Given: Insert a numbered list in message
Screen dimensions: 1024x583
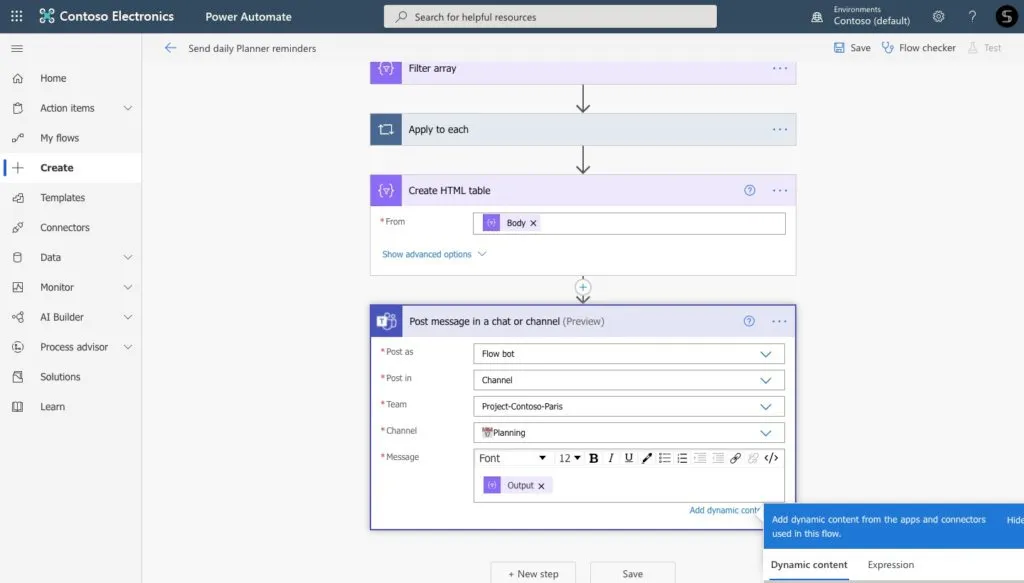Looking at the screenshot, I should click(x=682, y=458).
